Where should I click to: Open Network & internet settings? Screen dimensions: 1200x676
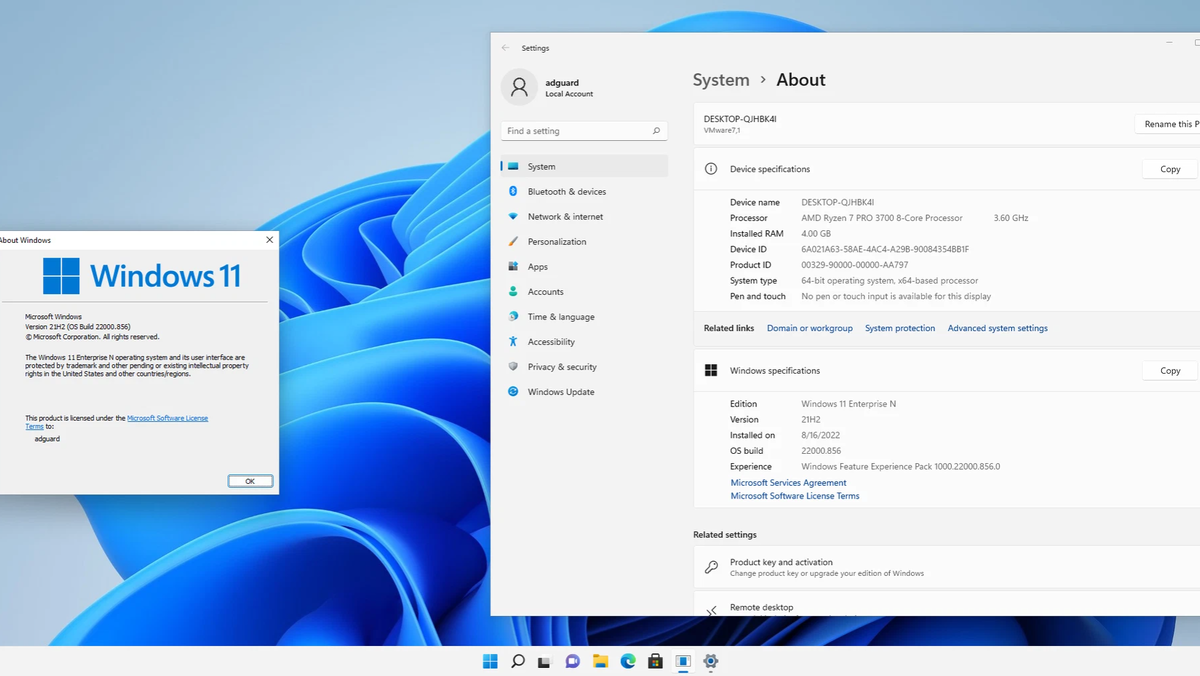coord(584,216)
